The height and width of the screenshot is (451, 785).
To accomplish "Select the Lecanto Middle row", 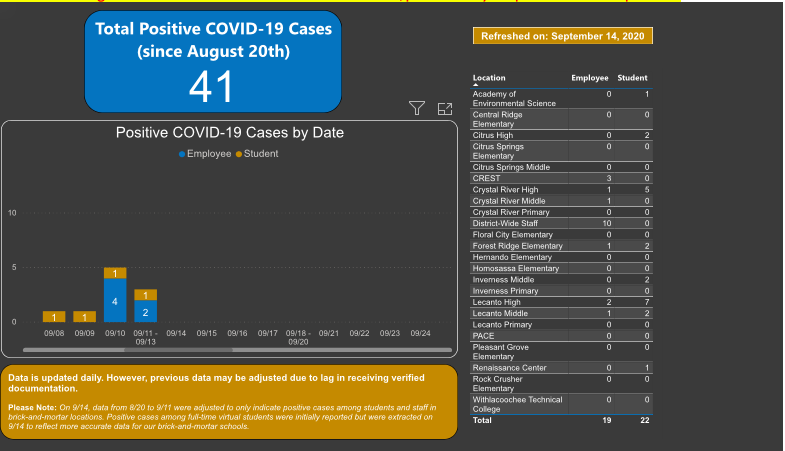I will pos(562,313).
